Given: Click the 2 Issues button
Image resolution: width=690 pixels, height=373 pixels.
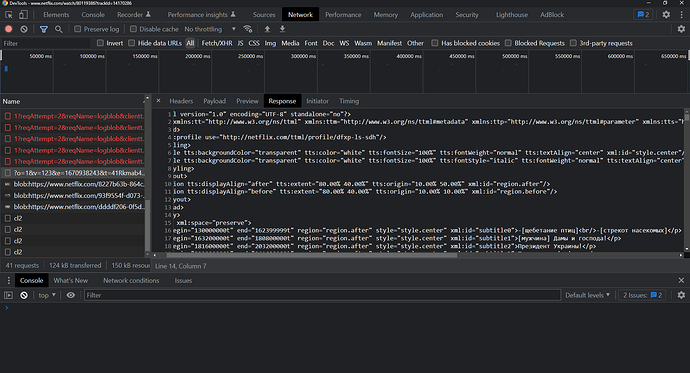Looking at the screenshot, I should 642,295.
